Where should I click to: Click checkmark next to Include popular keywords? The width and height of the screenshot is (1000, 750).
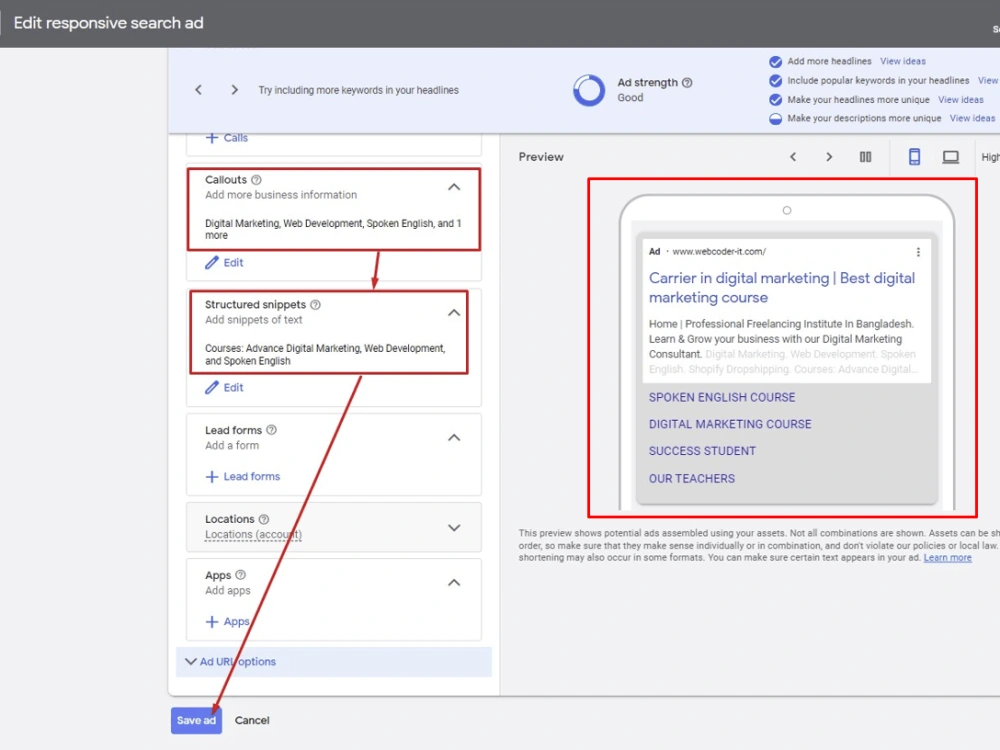coord(776,81)
